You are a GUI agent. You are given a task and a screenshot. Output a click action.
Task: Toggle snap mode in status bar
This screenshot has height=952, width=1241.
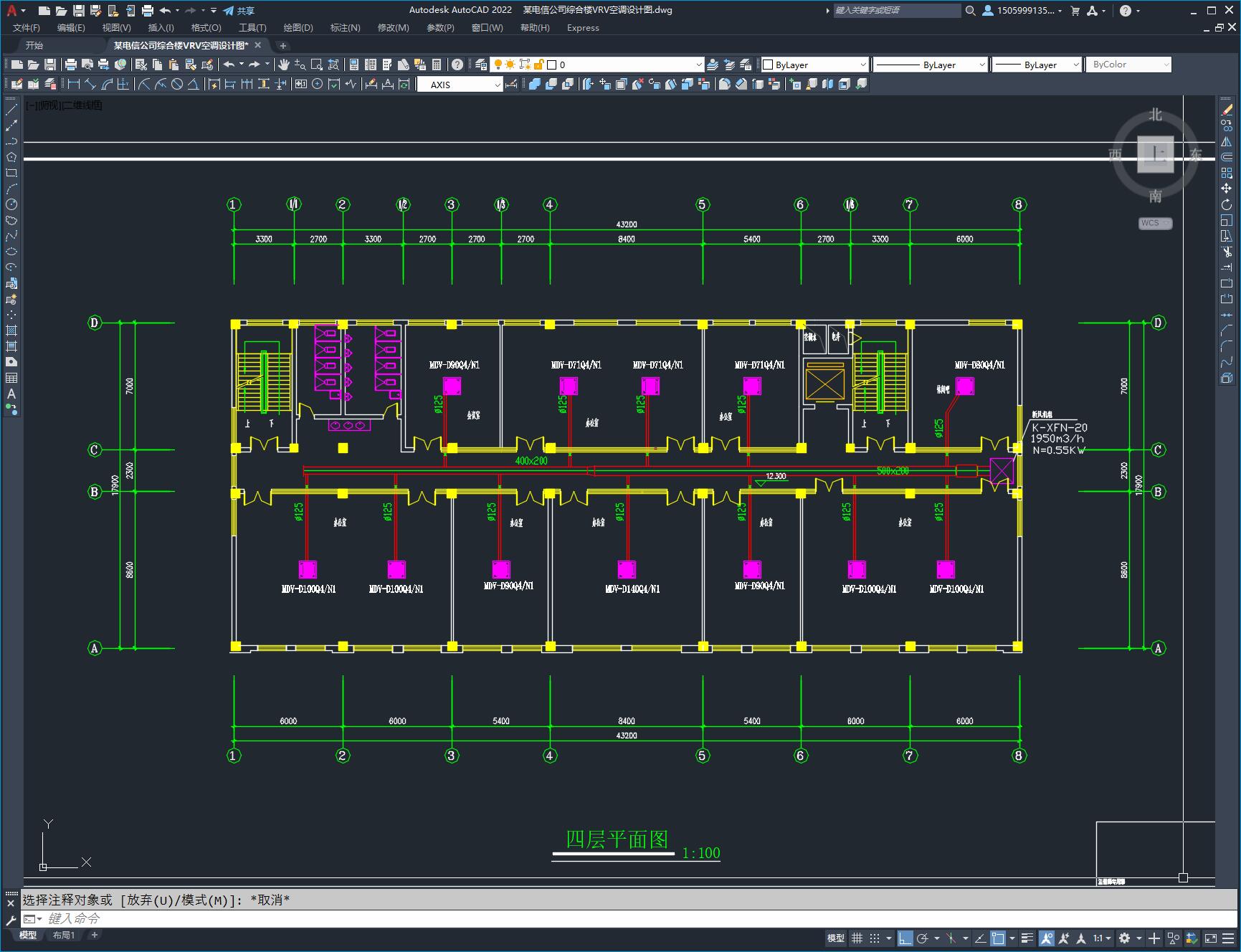(x=874, y=938)
